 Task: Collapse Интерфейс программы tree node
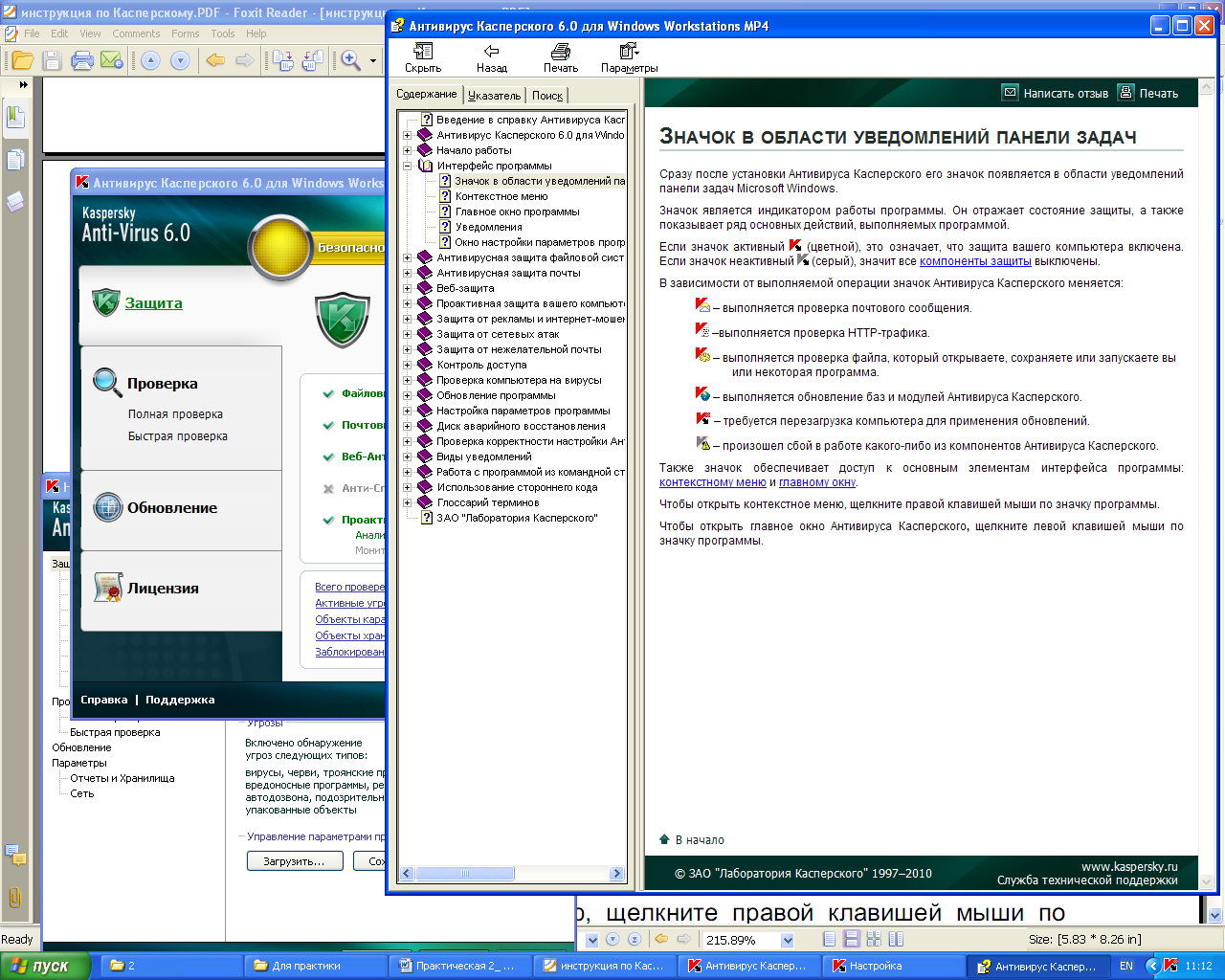pyautogui.click(x=407, y=166)
